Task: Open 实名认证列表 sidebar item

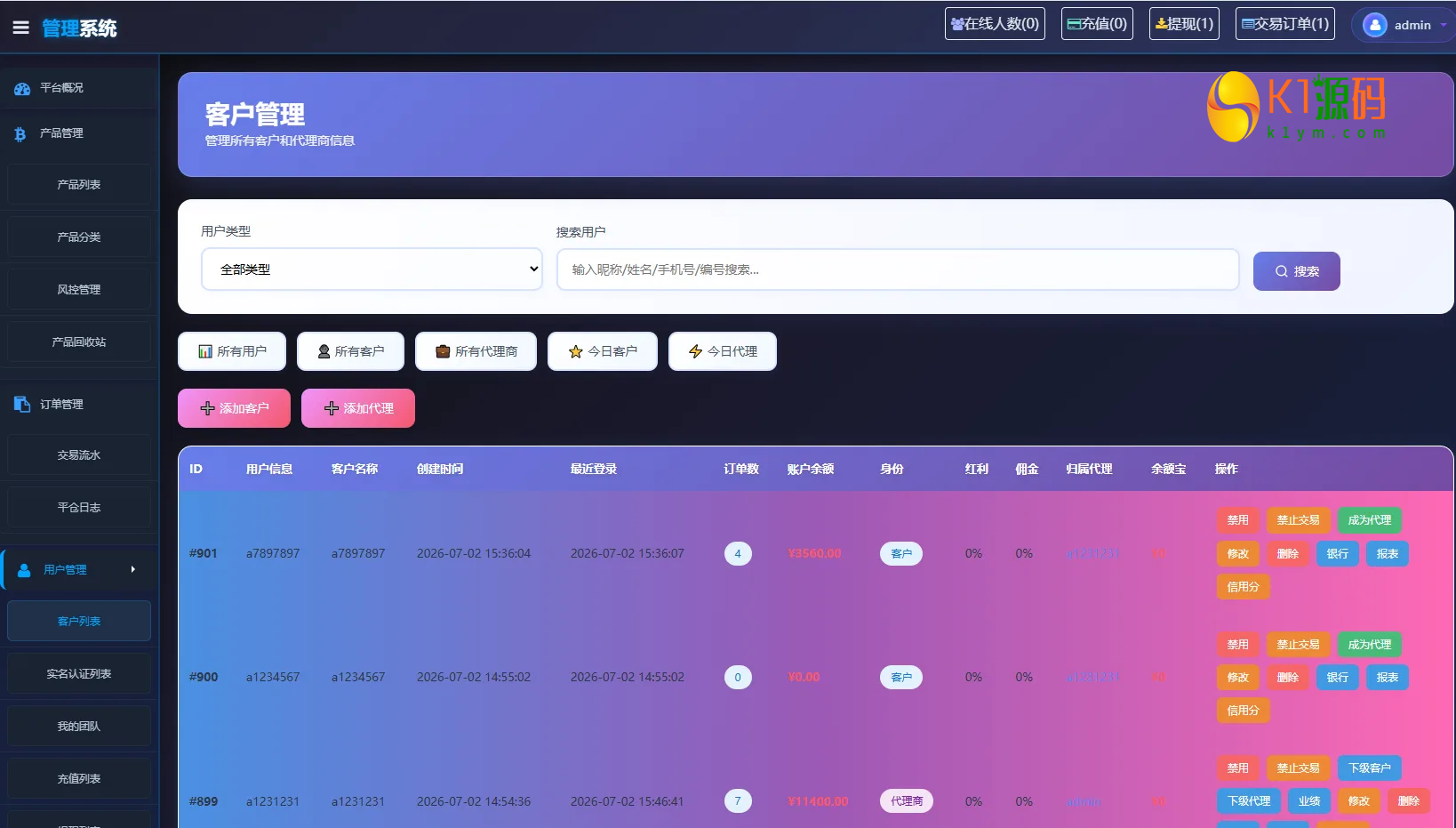Action: tap(79, 673)
